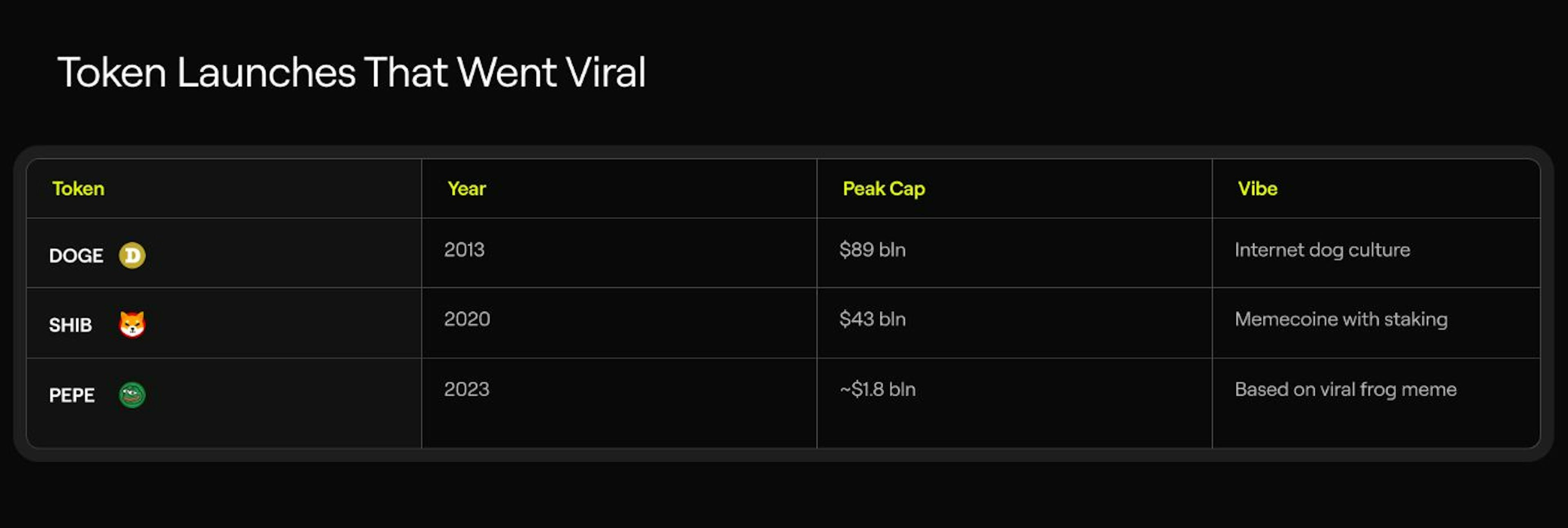This screenshot has height=528, width=1568.
Task: Click the Dogecoin coin icon
Action: point(132,255)
